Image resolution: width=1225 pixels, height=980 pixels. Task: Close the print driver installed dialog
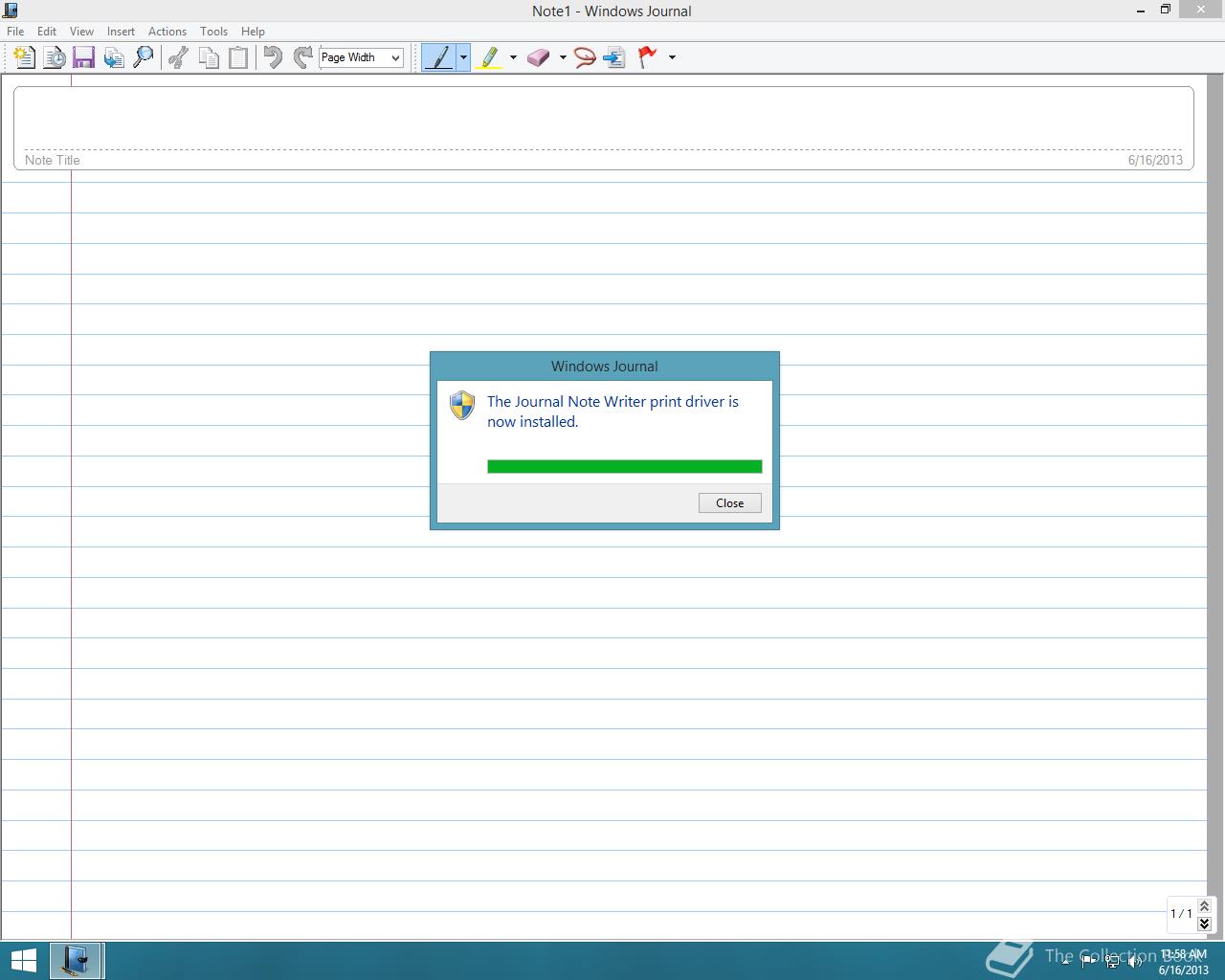730,503
